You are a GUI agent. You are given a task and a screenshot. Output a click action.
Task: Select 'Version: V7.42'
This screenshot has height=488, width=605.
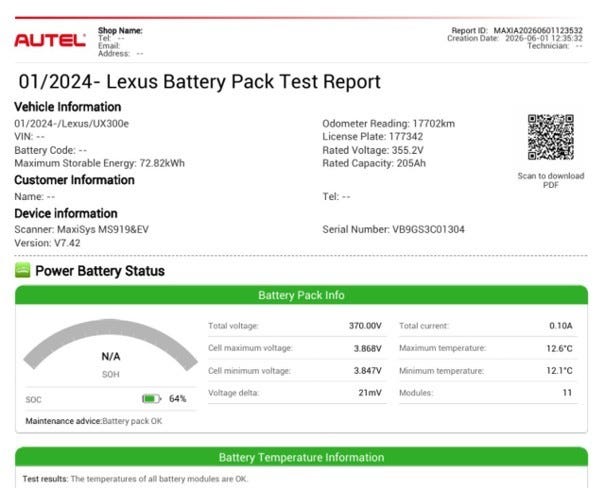click(47, 243)
